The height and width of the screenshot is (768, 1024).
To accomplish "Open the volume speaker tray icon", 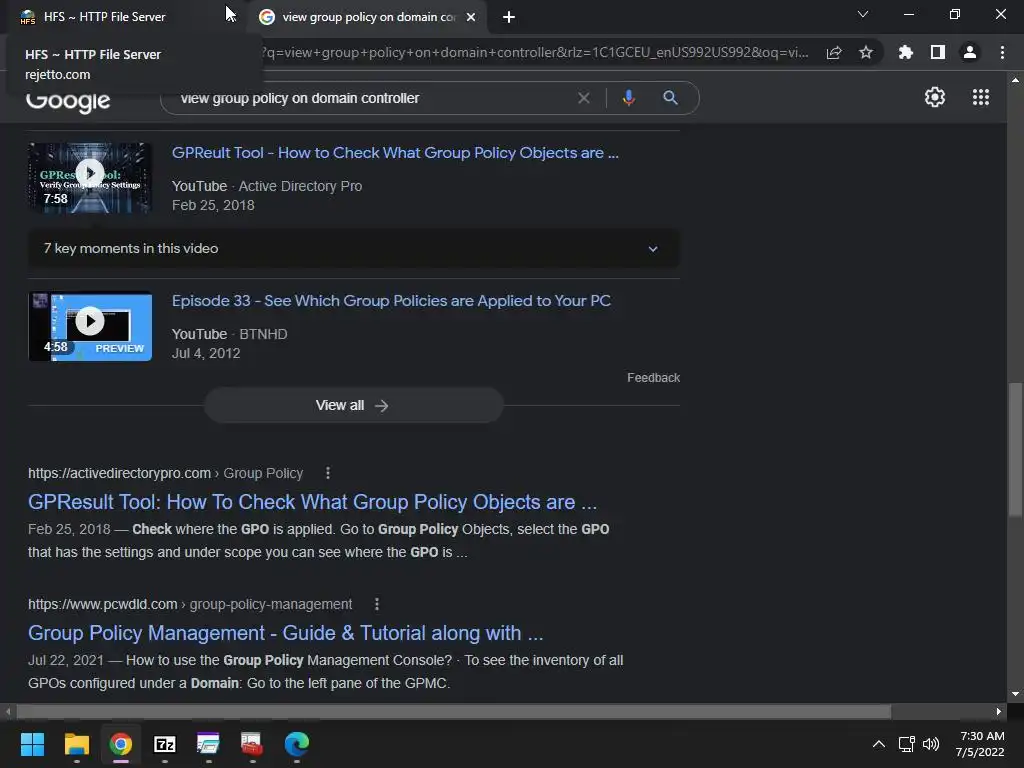I will coord(931,744).
